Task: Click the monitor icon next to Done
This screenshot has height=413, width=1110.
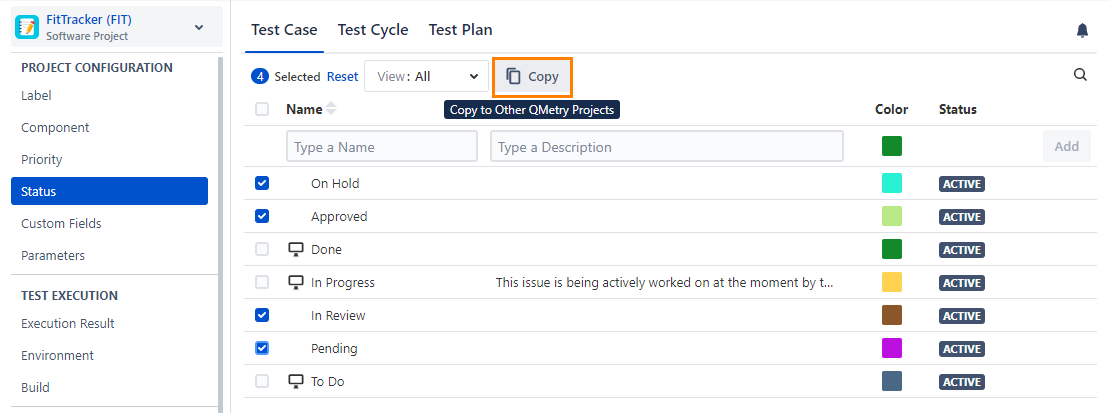Action: 296,249
